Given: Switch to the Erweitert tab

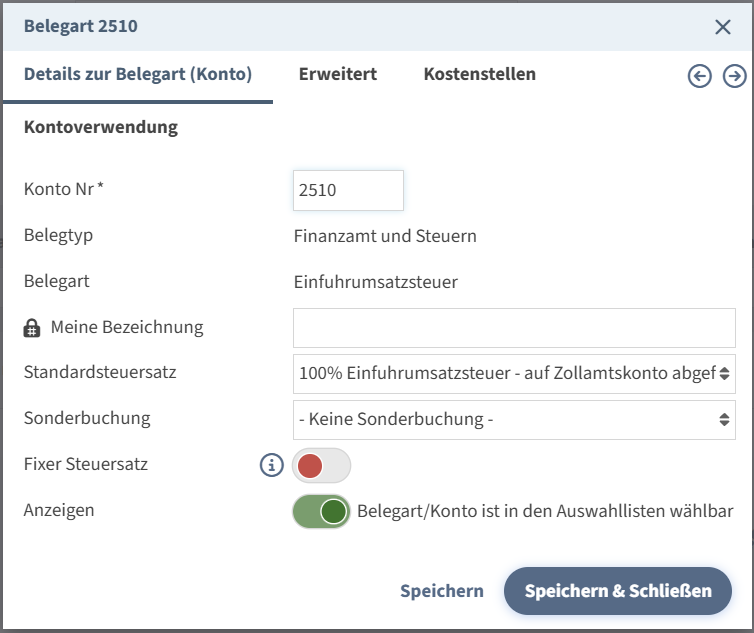Looking at the screenshot, I should tap(337, 74).
